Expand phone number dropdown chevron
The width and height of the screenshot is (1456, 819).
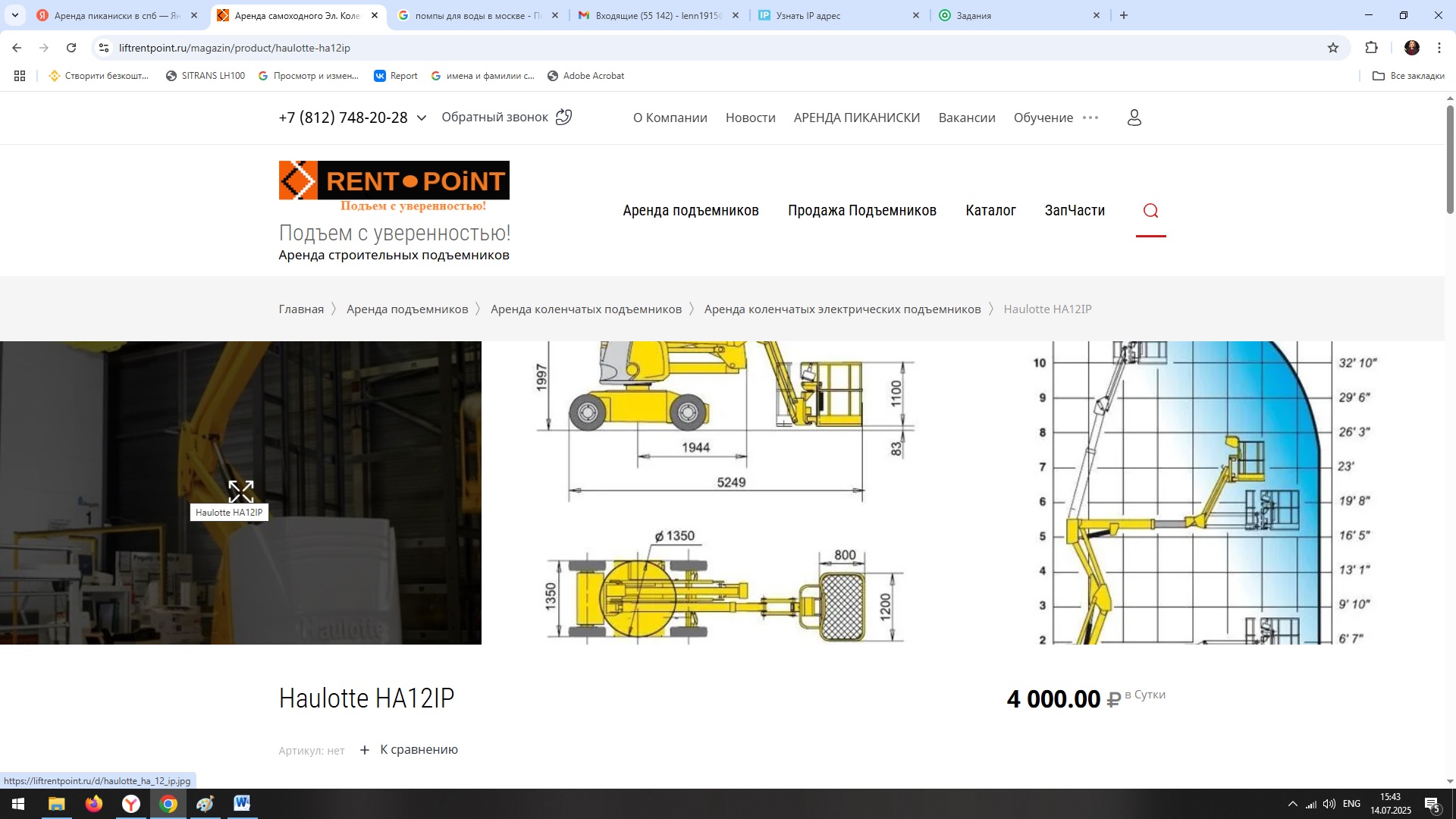(x=422, y=118)
